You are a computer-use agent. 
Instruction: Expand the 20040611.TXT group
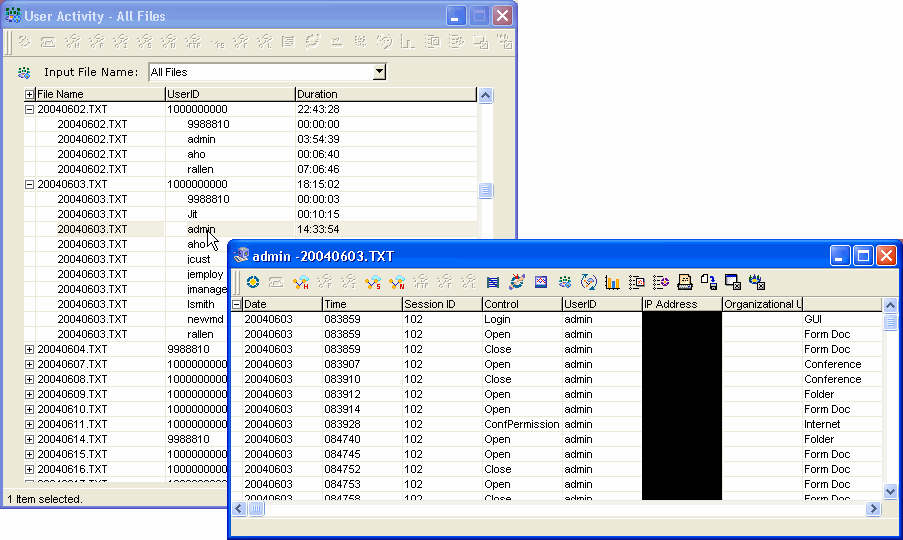click(x=29, y=424)
